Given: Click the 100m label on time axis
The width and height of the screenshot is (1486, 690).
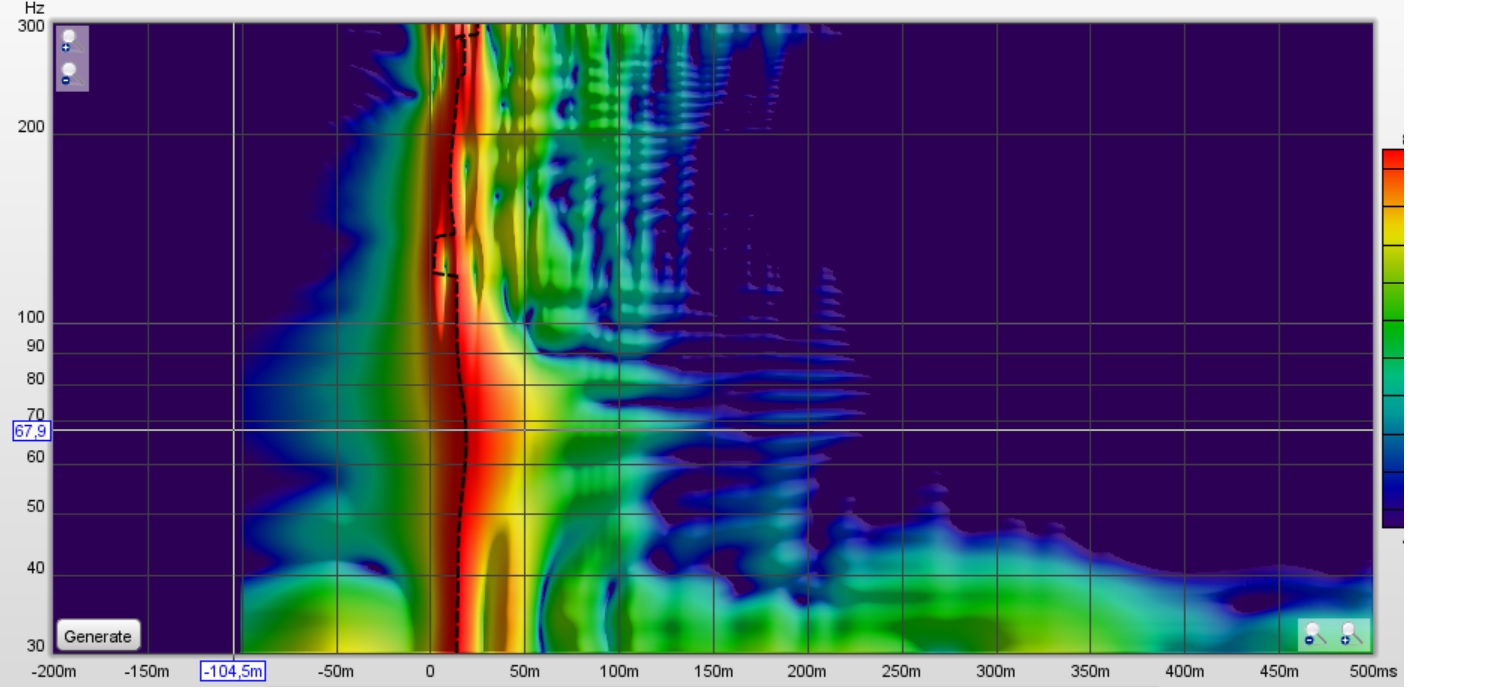Looking at the screenshot, I should pos(618,671).
